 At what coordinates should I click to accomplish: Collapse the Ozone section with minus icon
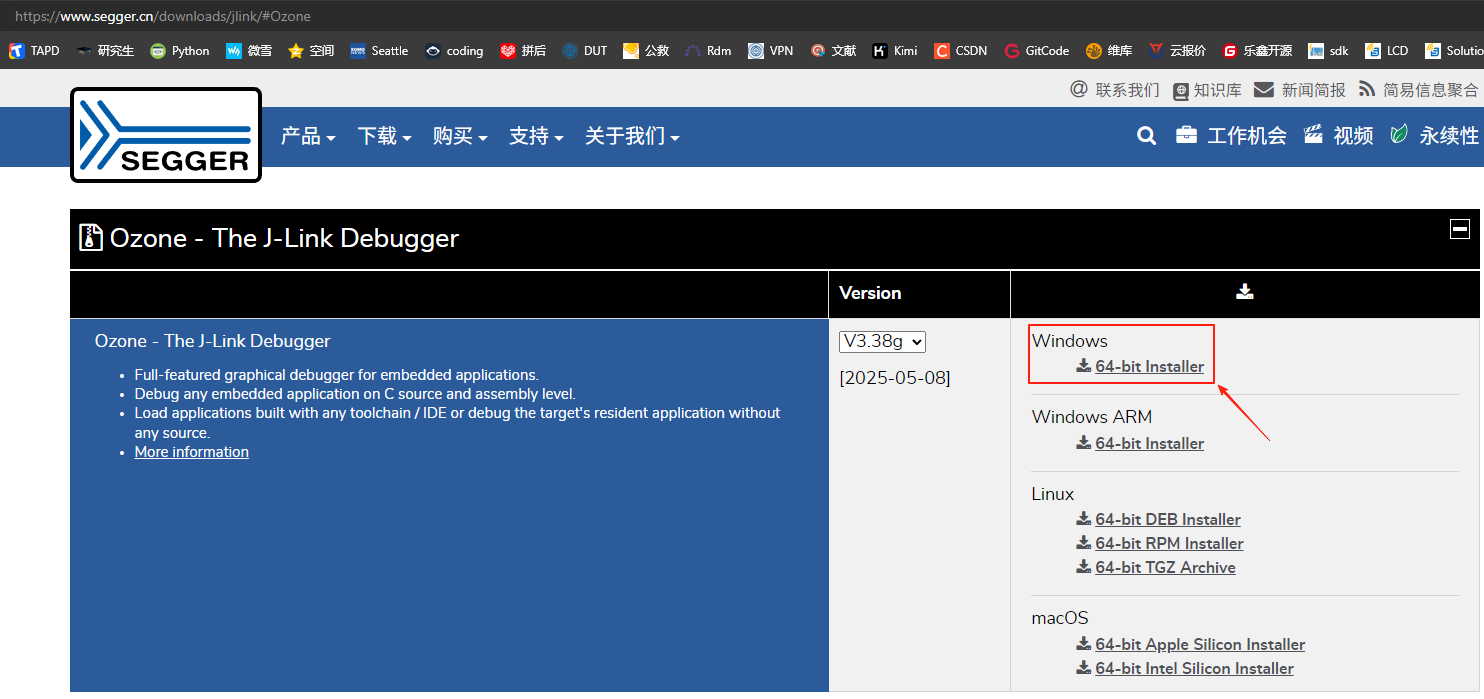(x=1460, y=229)
